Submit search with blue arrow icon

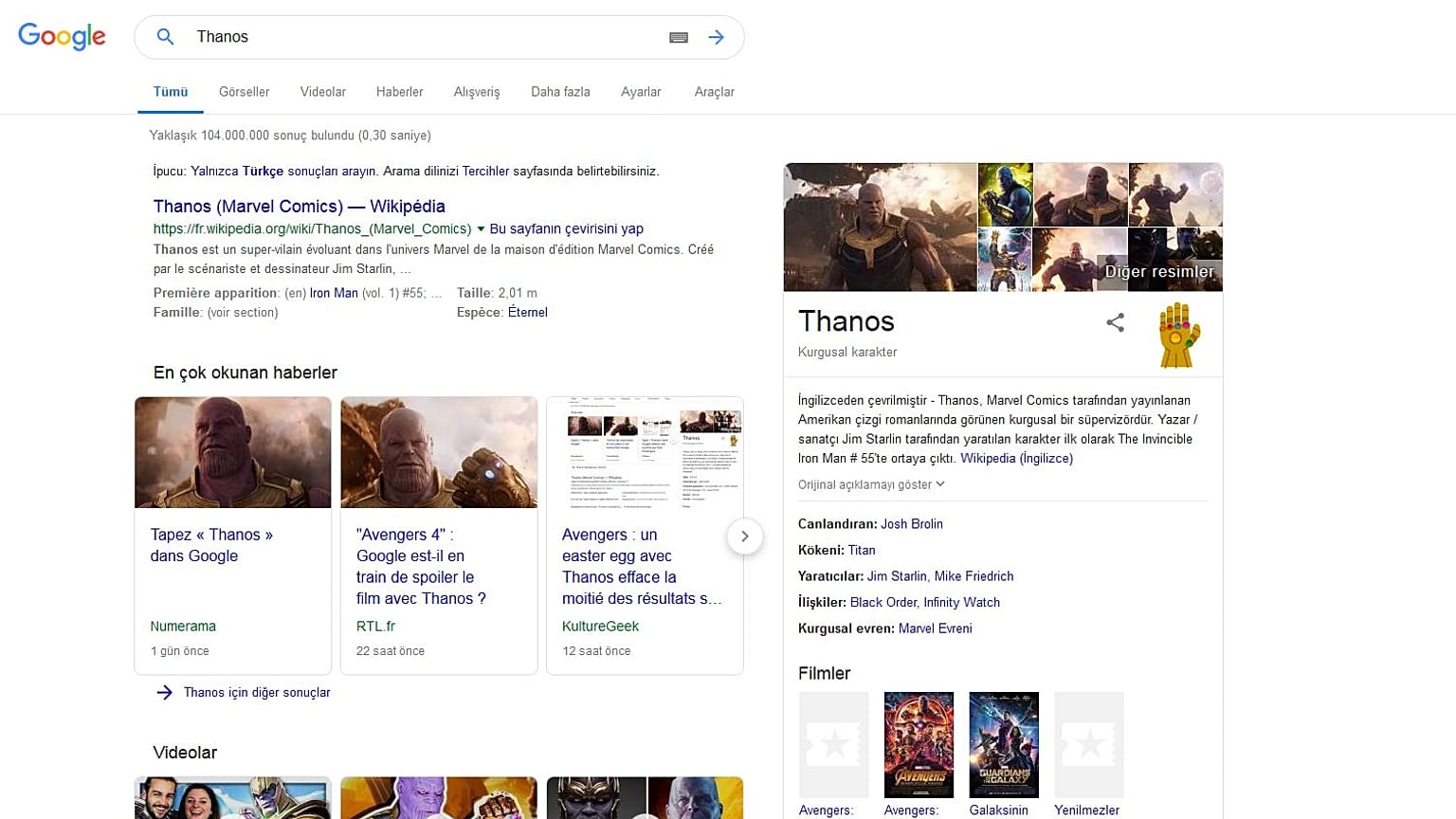pyautogui.click(x=717, y=37)
